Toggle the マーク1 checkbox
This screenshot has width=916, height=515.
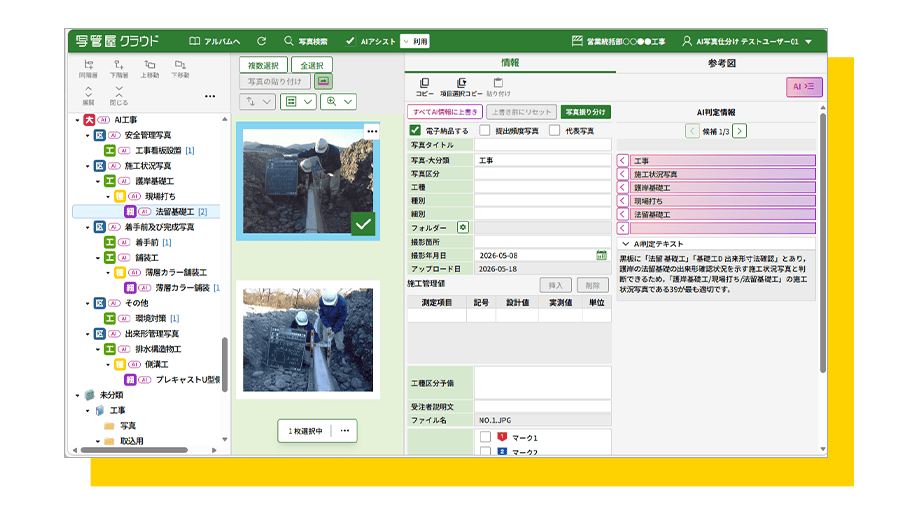tap(485, 437)
